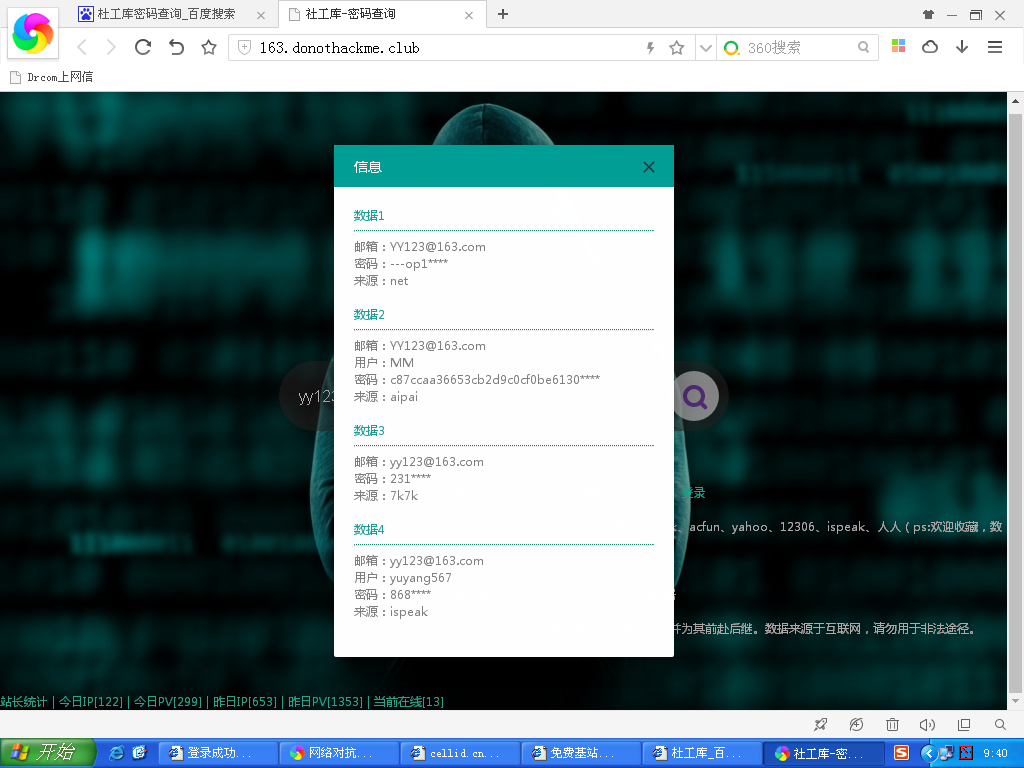
Task: Bookmark page with the toolbar star
Action: pyautogui.click(x=209, y=47)
